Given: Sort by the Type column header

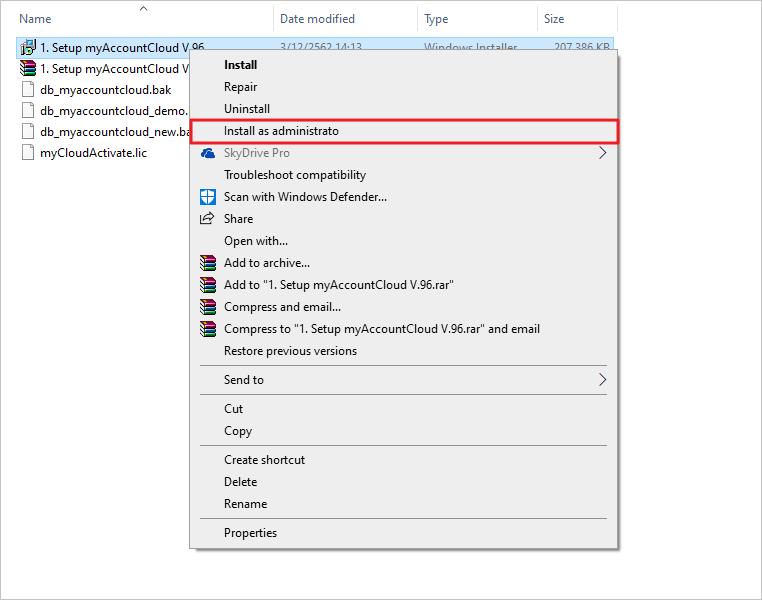Looking at the screenshot, I should click(x=436, y=19).
